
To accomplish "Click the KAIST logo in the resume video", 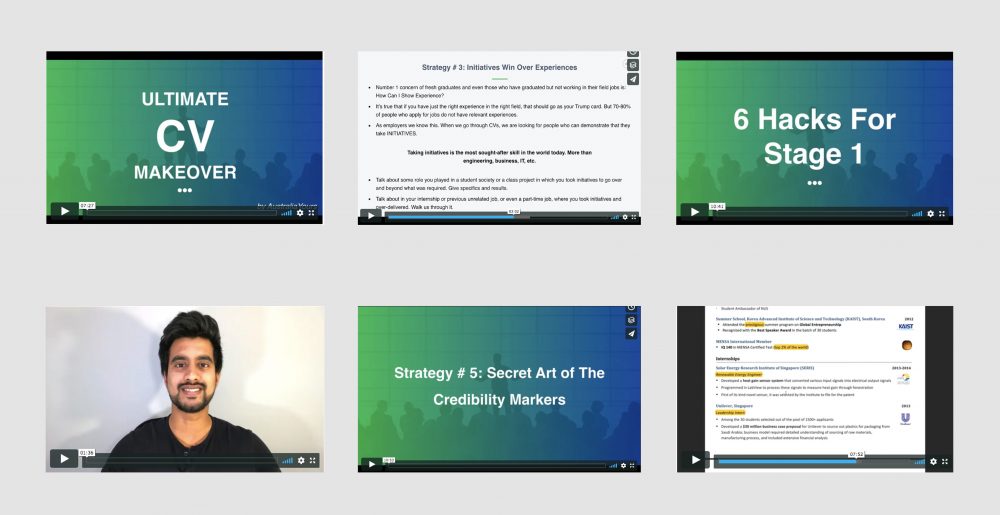I will [x=906, y=326].
